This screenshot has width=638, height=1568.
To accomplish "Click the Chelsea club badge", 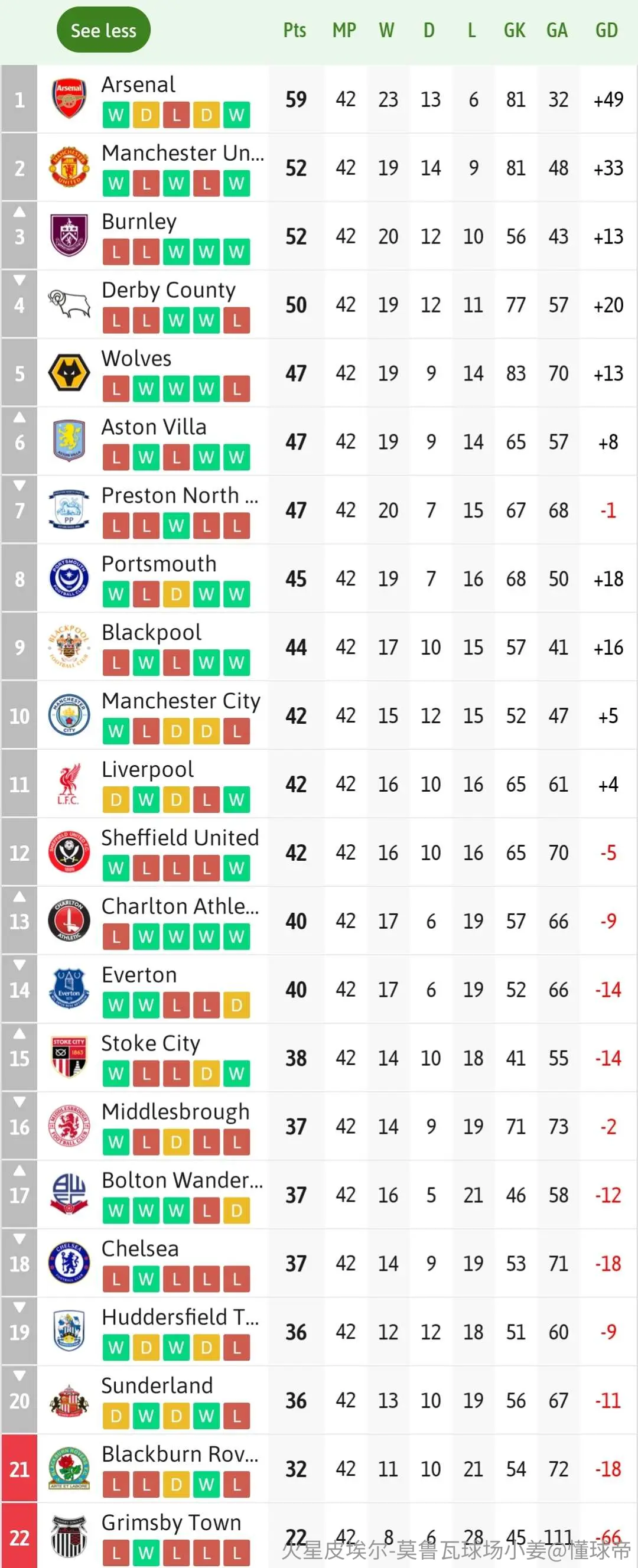I will 69,1263.
